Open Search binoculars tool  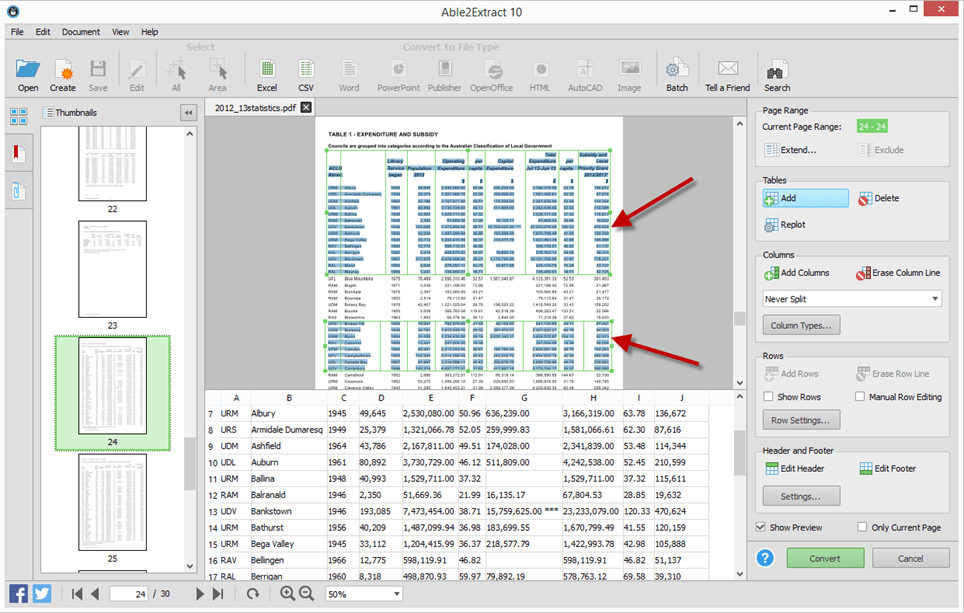click(777, 75)
